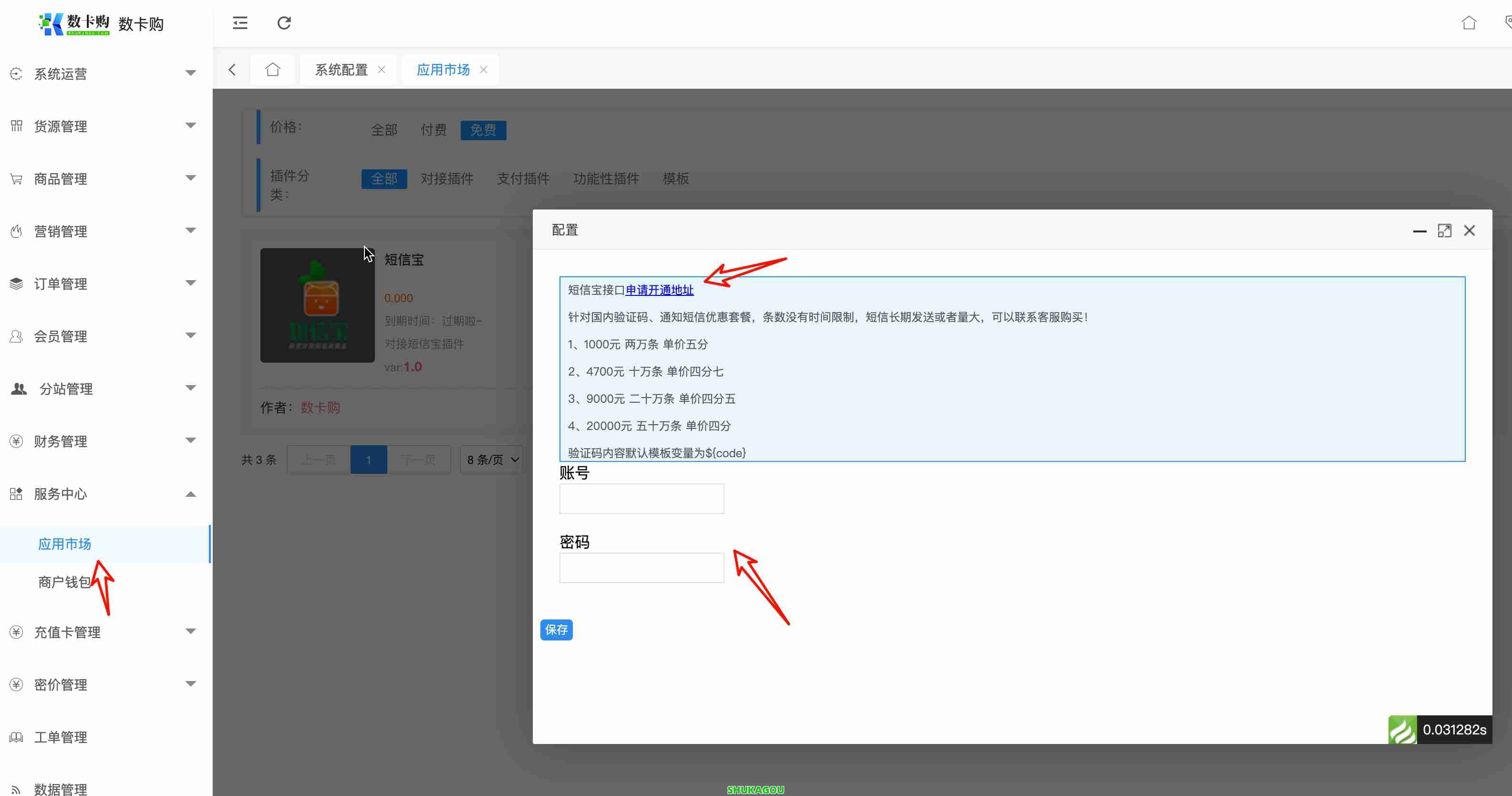Click the page refresh icon
The image size is (1512, 796).
click(284, 23)
